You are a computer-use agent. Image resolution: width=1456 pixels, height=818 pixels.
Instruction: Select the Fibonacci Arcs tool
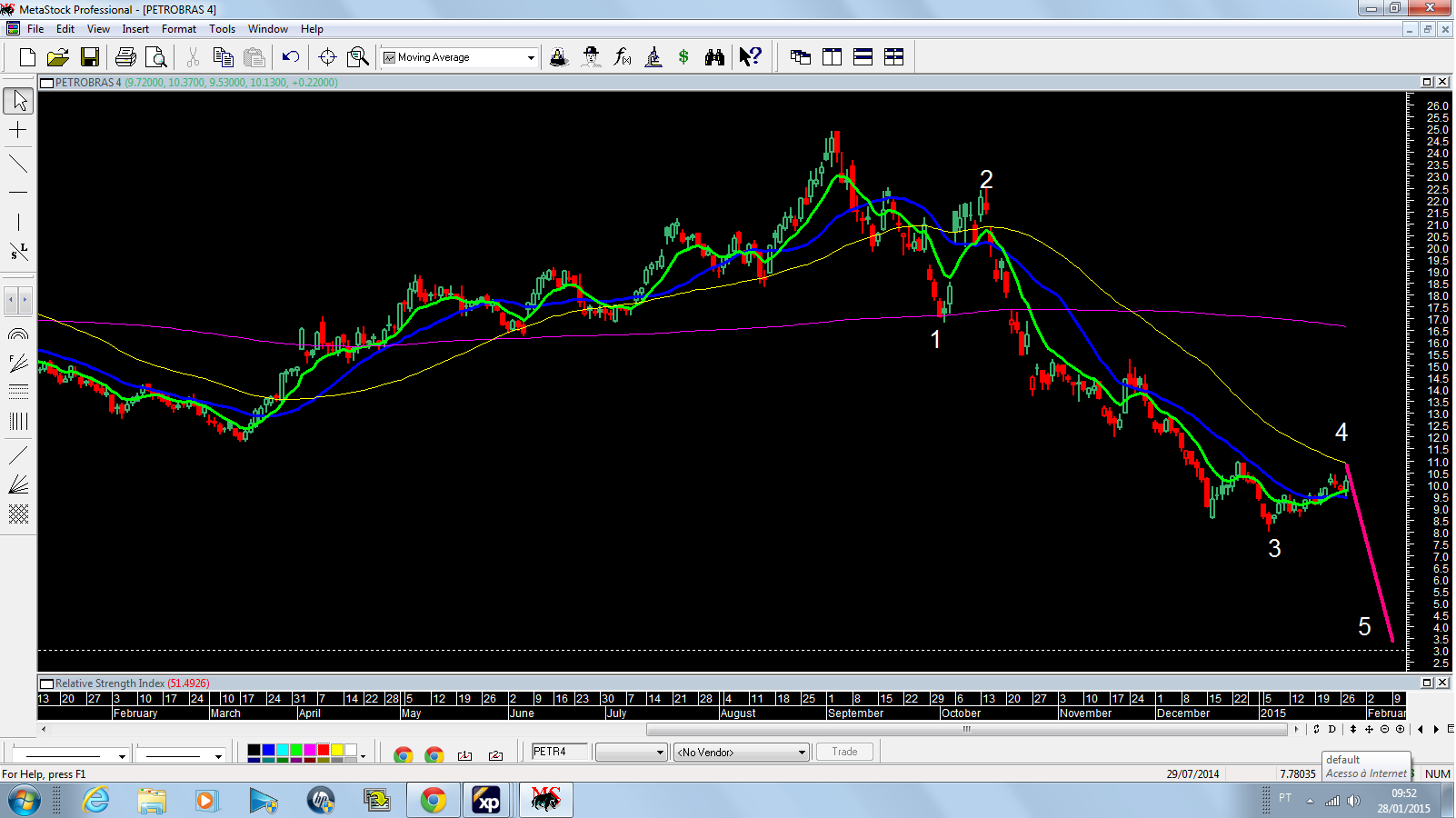(18, 334)
